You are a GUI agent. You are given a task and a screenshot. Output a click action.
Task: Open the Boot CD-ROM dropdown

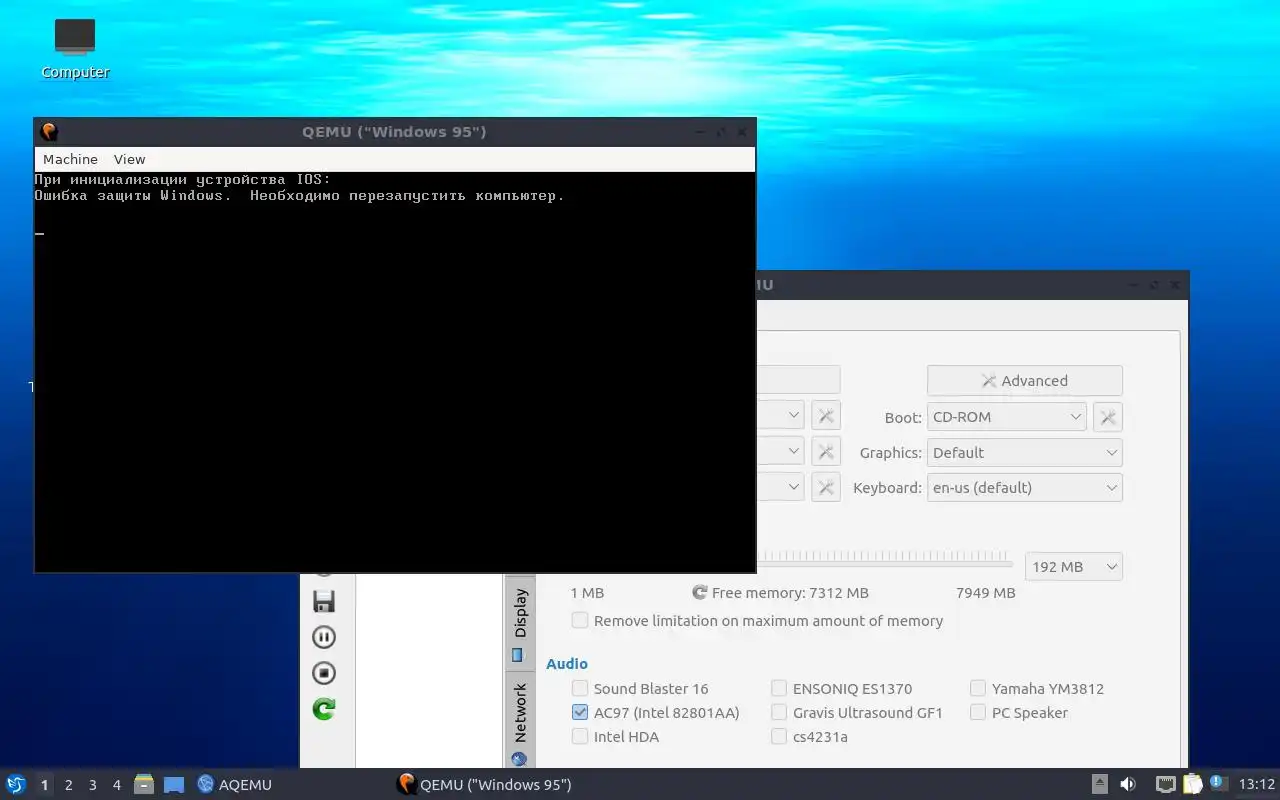pyautogui.click(x=1007, y=417)
